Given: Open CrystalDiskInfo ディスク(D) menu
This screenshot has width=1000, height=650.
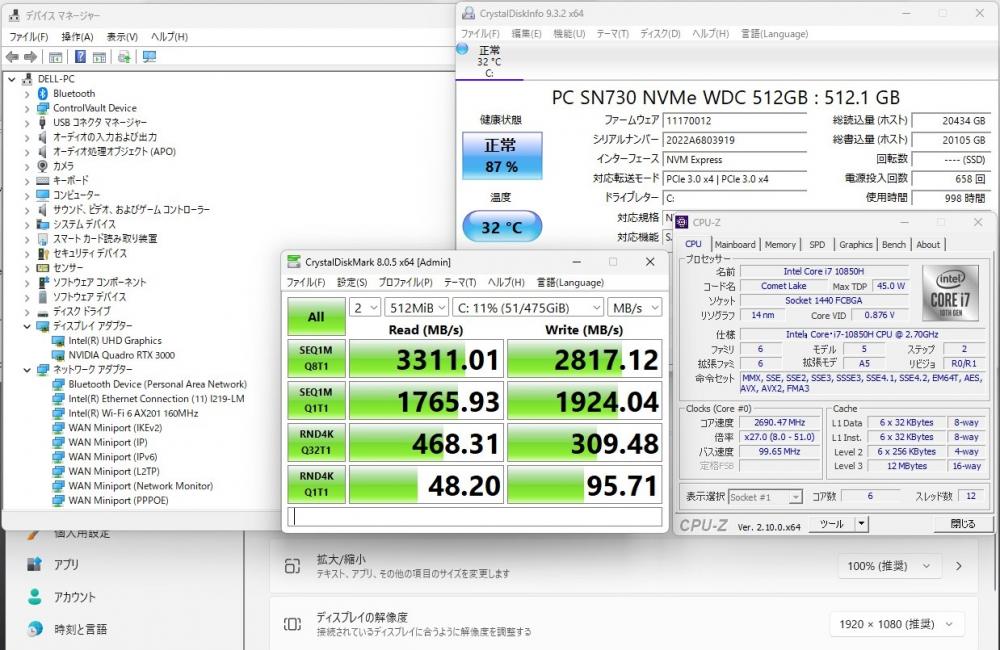Looking at the screenshot, I should coord(660,34).
